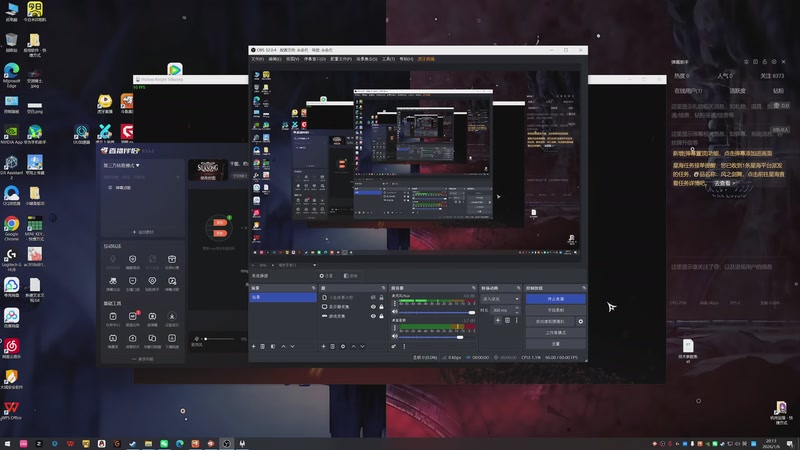800x450 pixels.
Task: Open OBS Studio from the Windows taskbar
Action: pyautogui.click(x=227, y=444)
